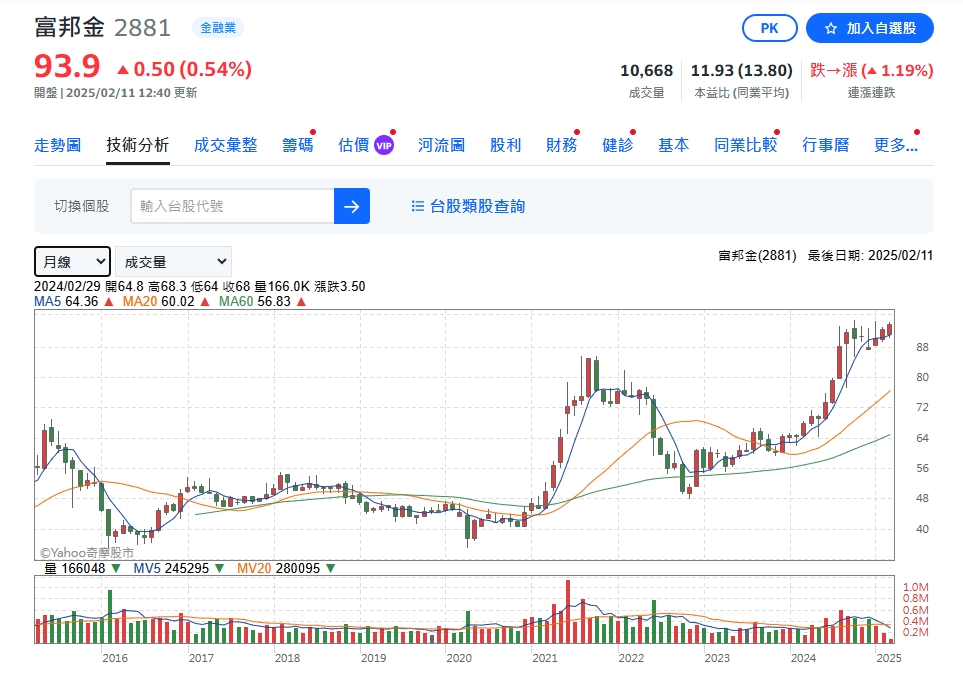Screen dimensions: 963x678
Task: Click the 10,668 成交量 value
Action: (x=647, y=71)
